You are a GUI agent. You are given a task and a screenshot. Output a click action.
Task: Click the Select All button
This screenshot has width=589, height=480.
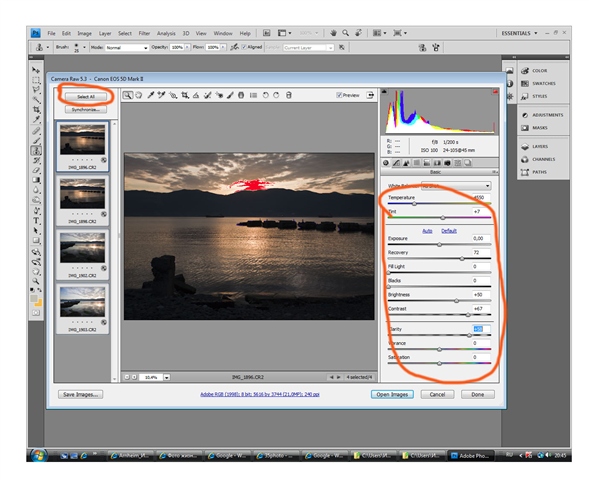coord(86,97)
